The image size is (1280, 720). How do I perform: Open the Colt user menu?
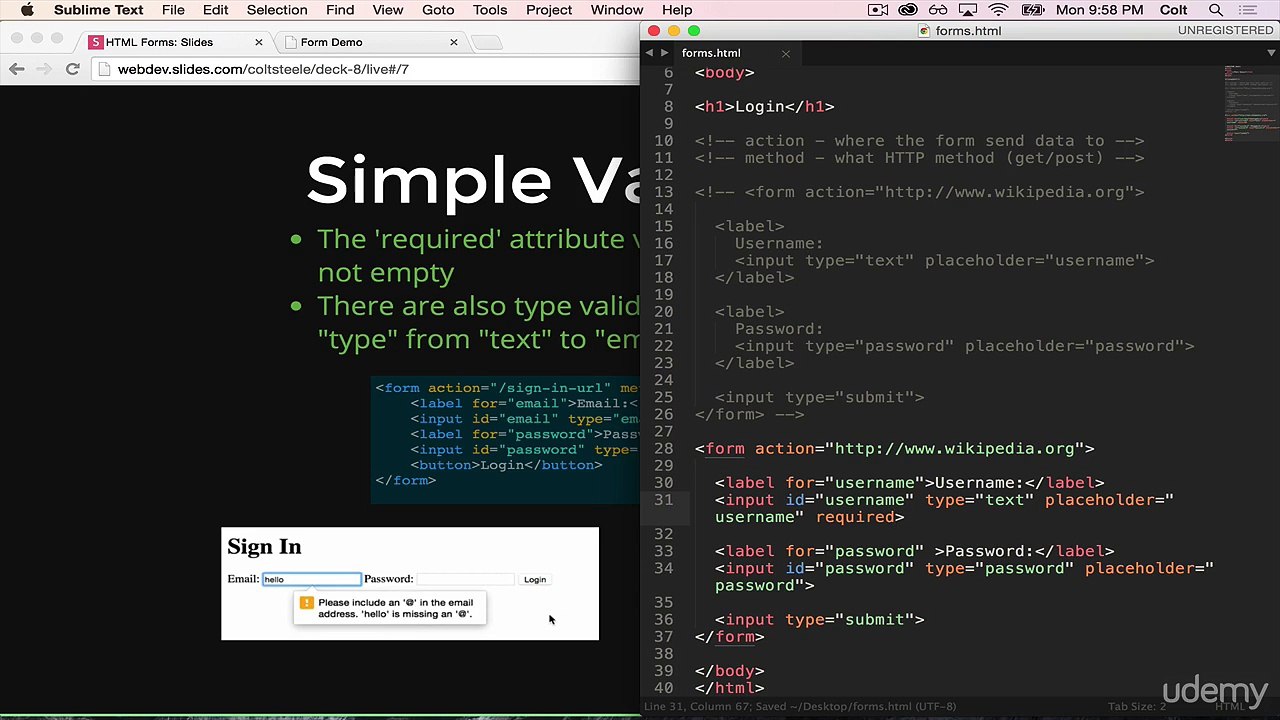click(x=1173, y=10)
